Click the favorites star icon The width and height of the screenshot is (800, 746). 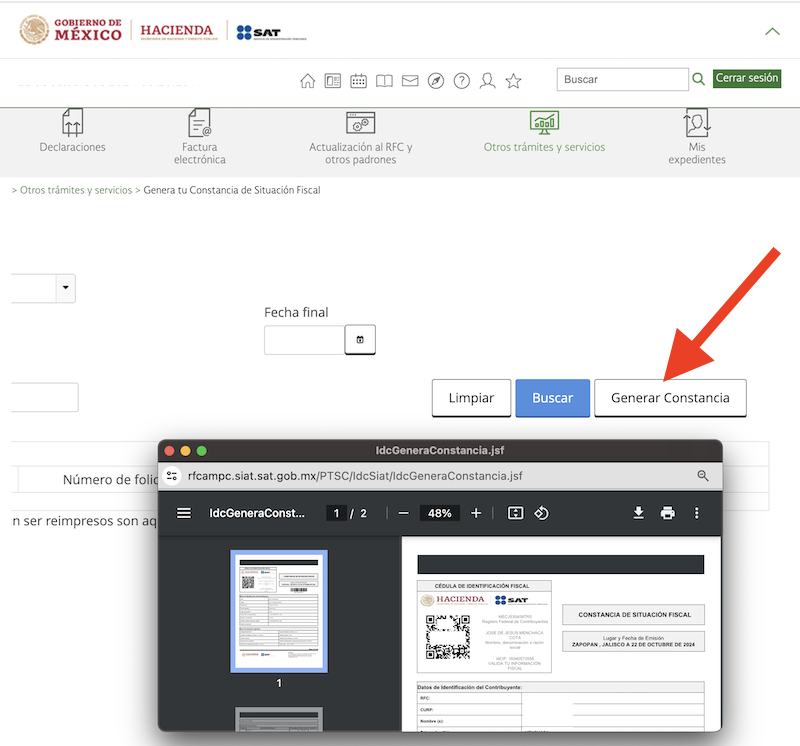point(513,81)
